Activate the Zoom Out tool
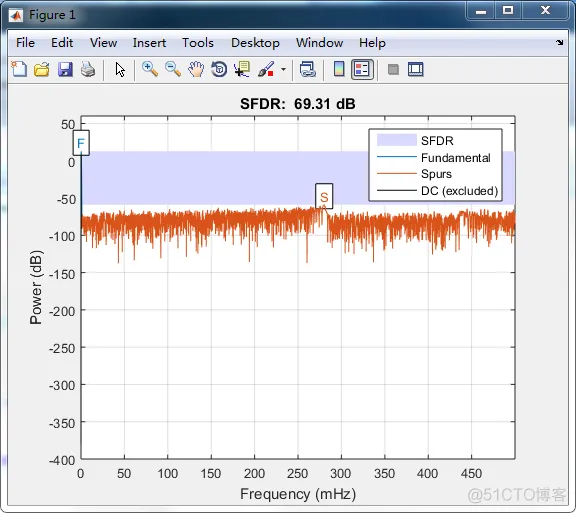 [x=173, y=69]
